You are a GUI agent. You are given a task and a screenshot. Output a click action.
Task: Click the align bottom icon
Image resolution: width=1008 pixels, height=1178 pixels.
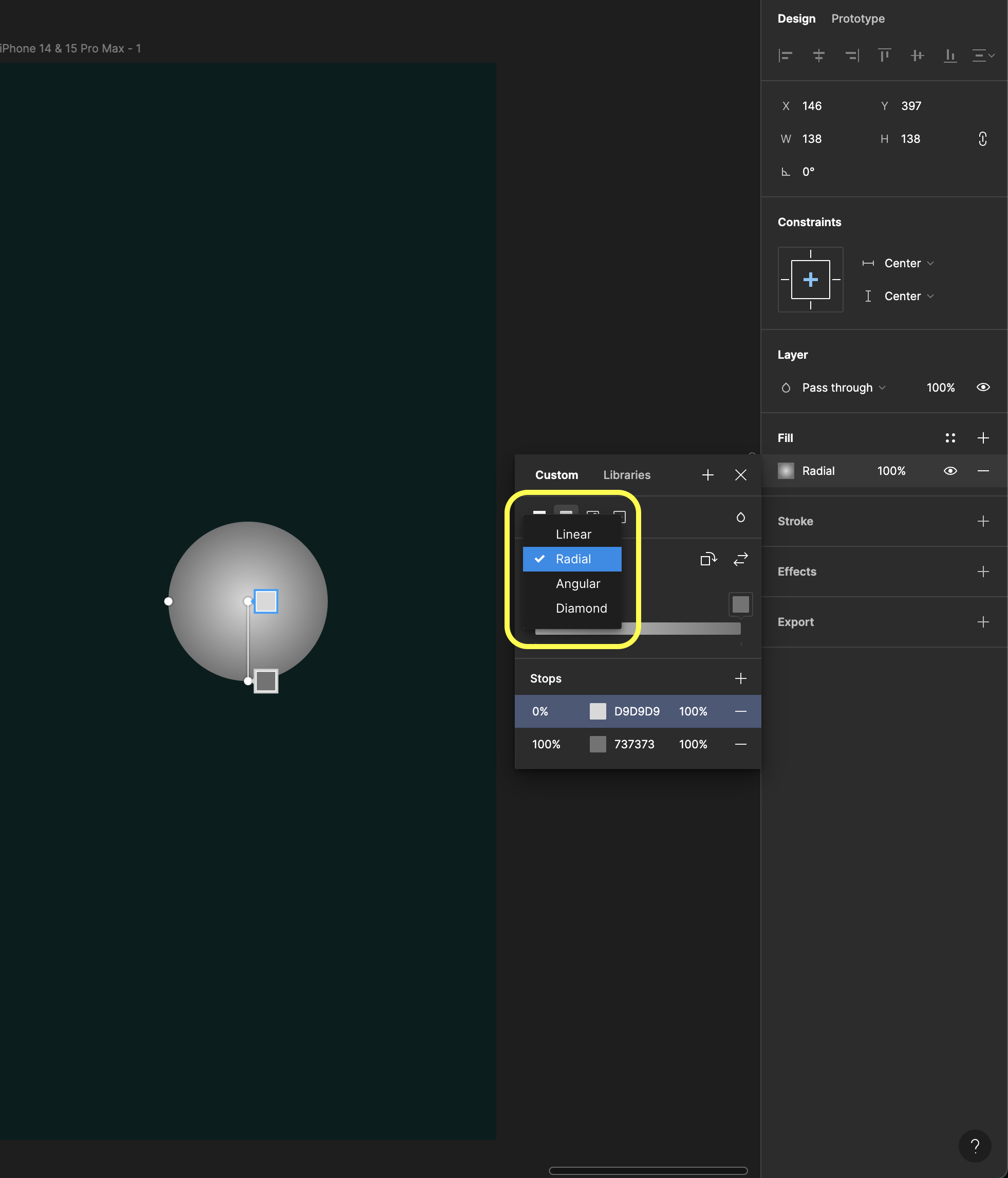click(950, 56)
